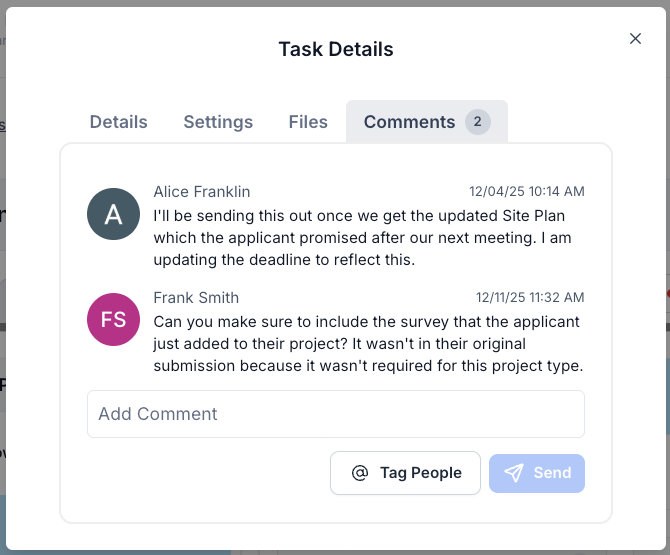
Task: Focus the Add Comment text field
Action: point(336,414)
